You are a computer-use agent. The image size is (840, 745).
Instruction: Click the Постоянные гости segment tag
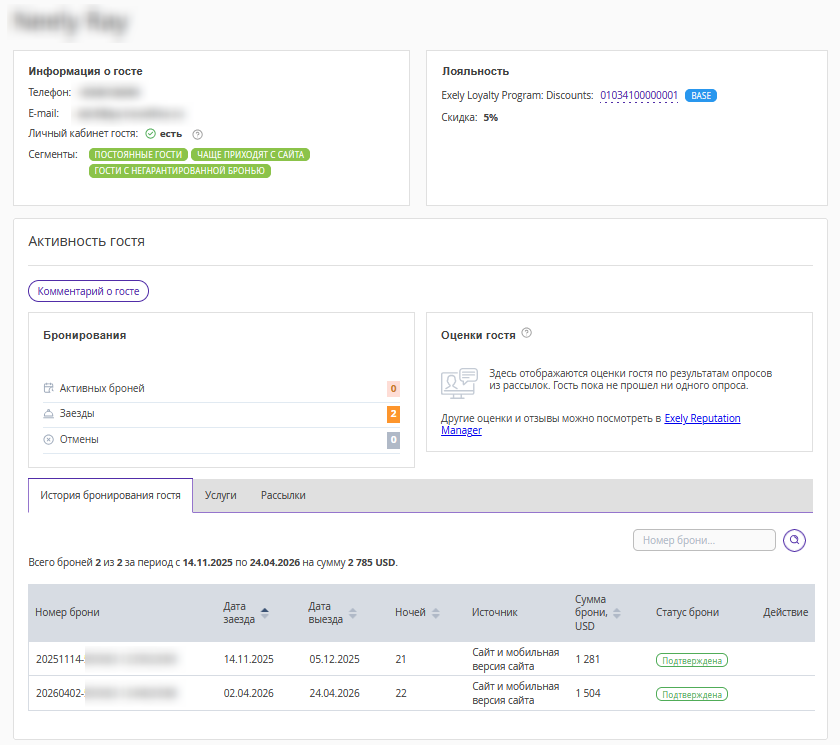(x=138, y=155)
